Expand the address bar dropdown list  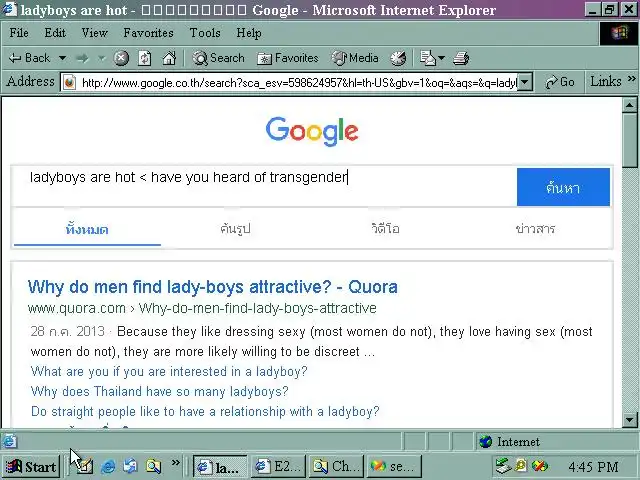[x=525, y=82]
